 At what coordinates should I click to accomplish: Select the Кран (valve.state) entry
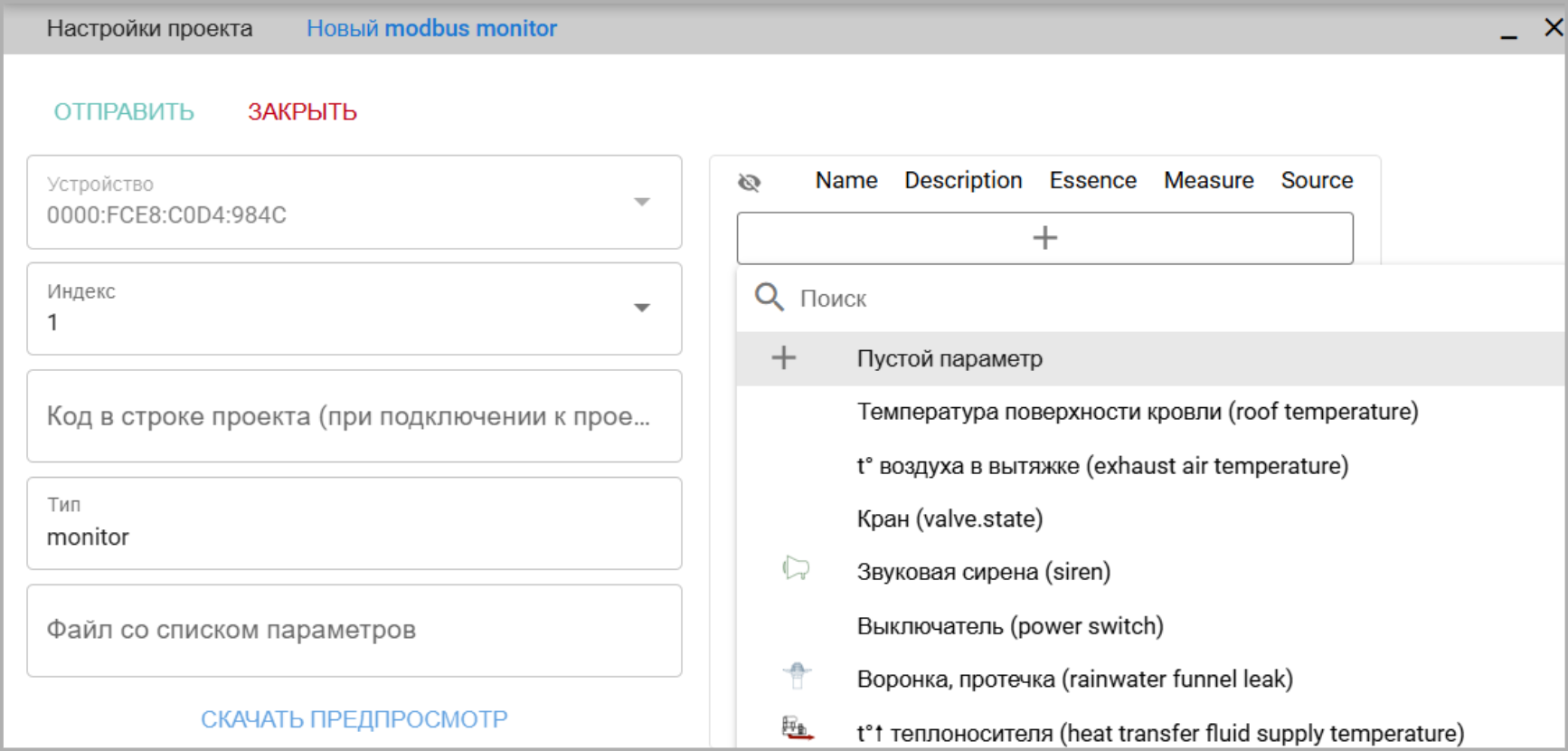[949, 518]
